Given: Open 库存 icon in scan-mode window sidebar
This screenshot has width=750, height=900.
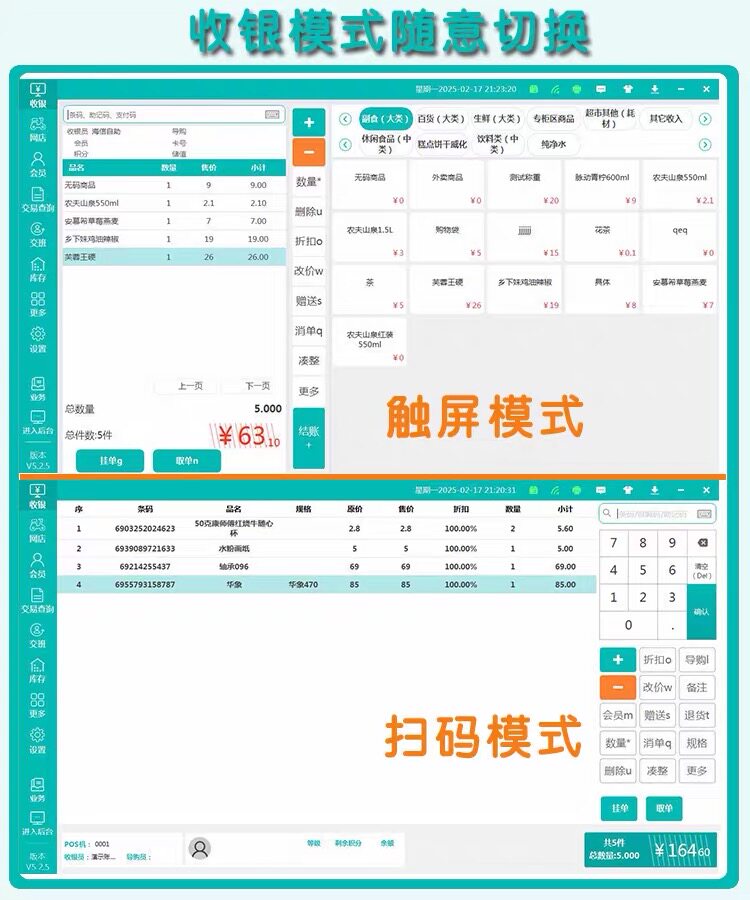Looking at the screenshot, I should click(x=37, y=670).
